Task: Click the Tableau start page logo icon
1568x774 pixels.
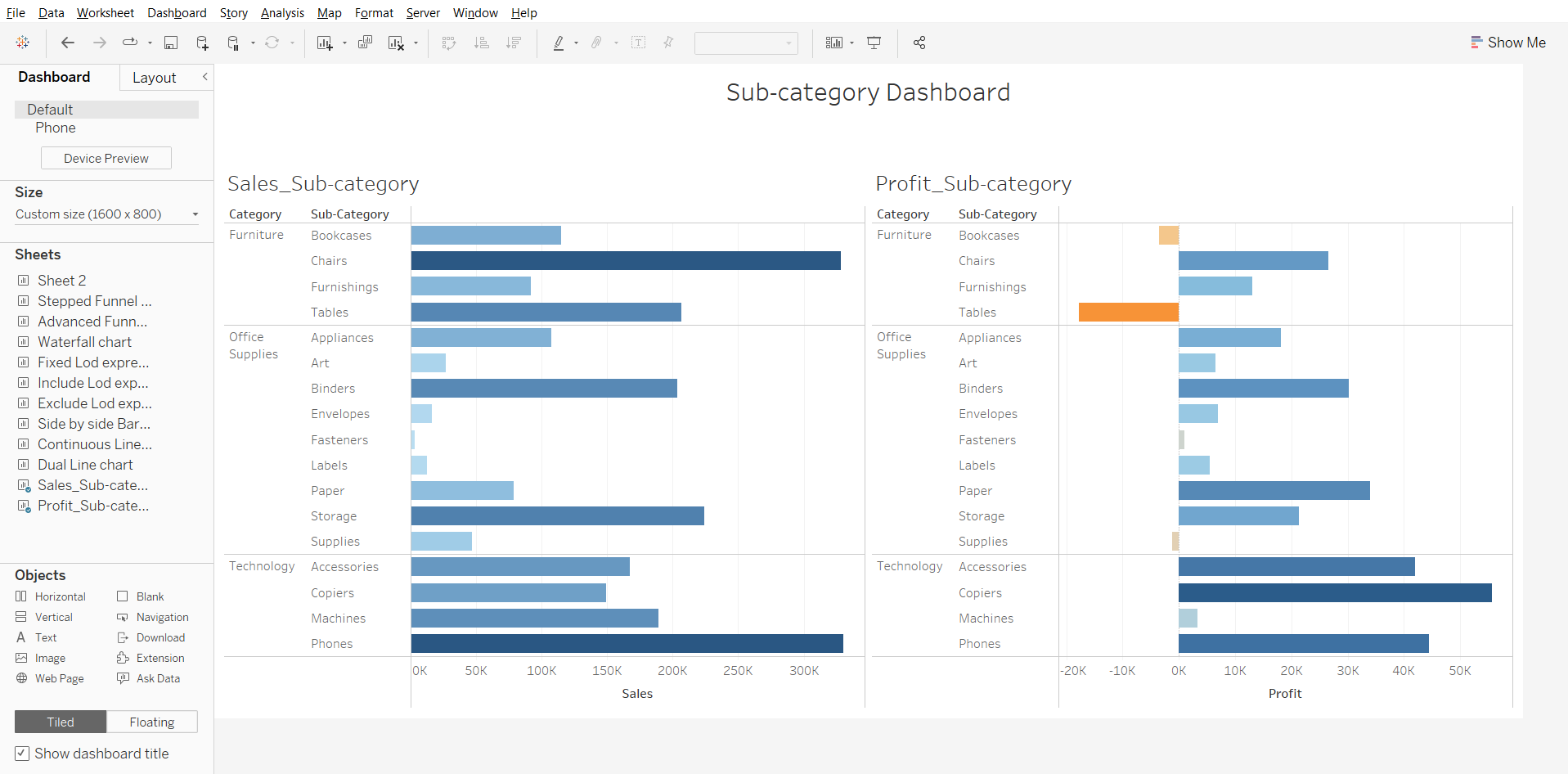Action: point(23,43)
